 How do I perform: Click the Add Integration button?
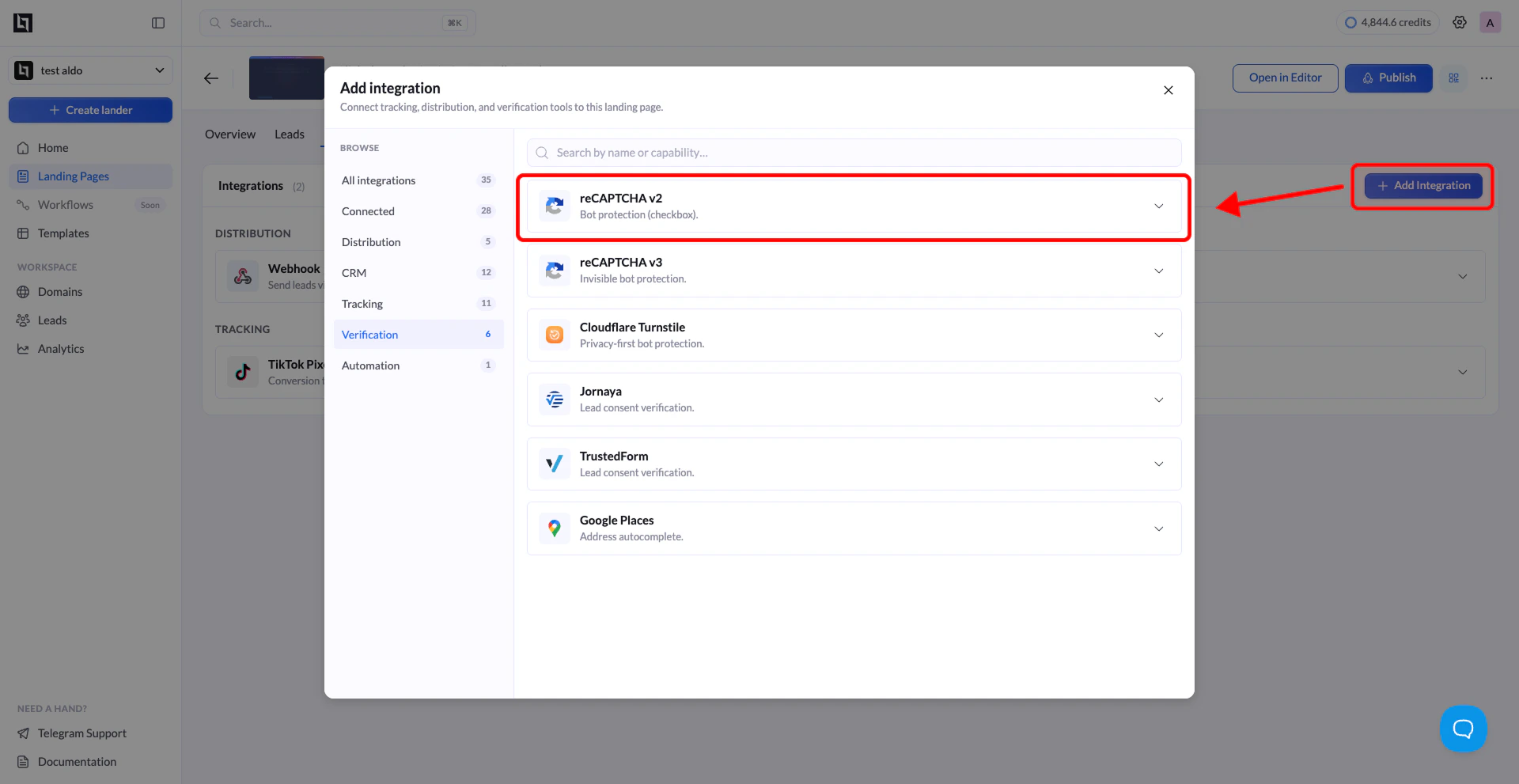(1423, 186)
